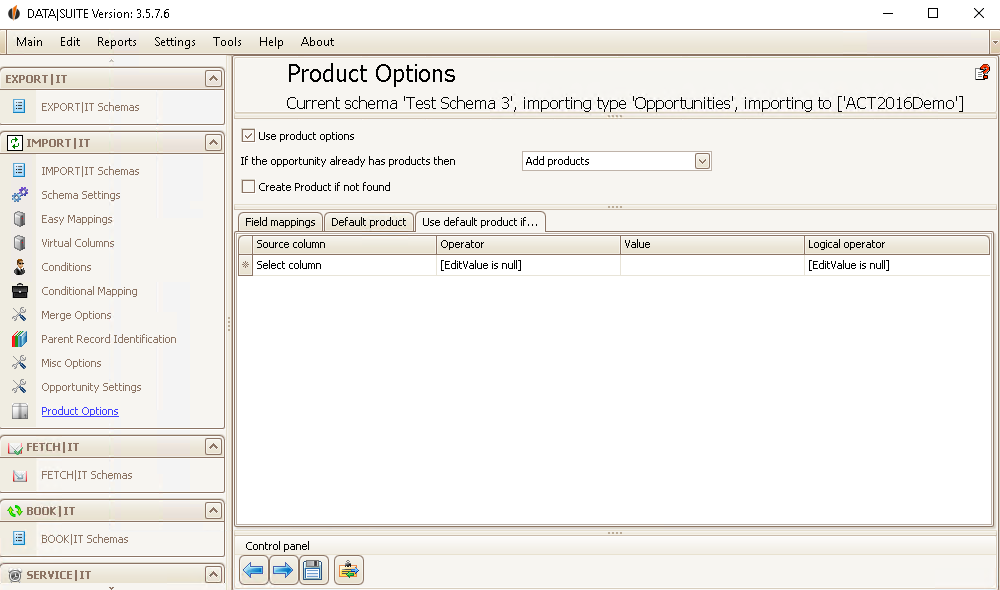
Task: Collapse the FETCH|IT panel
Action: [x=213, y=446]
